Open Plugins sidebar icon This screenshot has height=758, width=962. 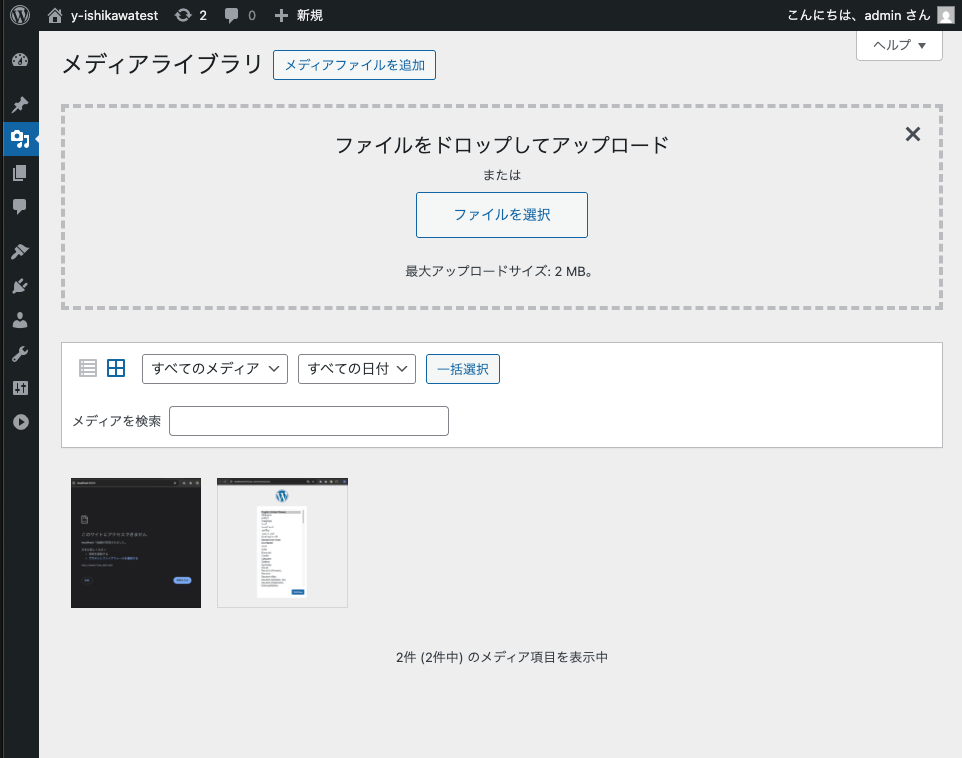20,285
